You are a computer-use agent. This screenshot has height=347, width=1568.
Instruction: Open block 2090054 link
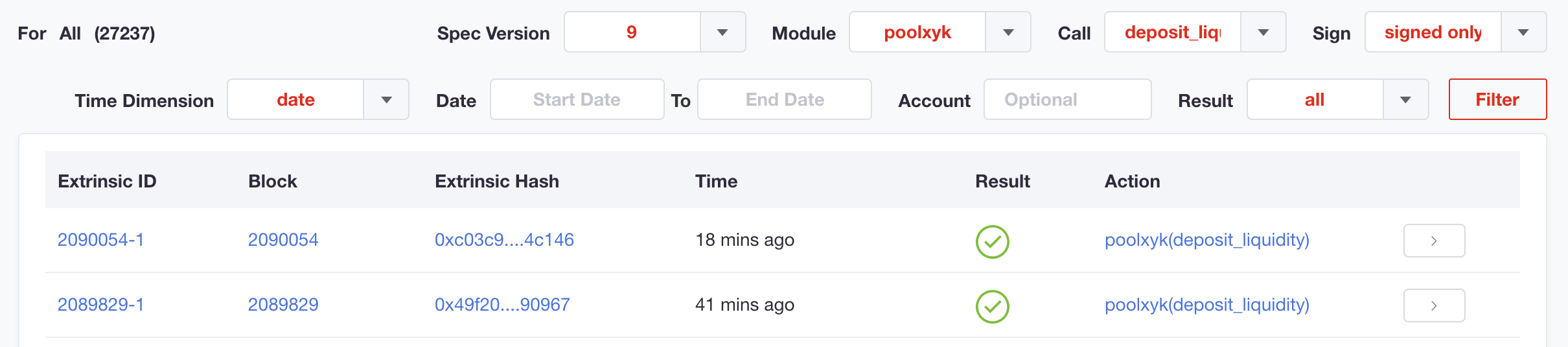pyautogui.click(x=283, y=240)
